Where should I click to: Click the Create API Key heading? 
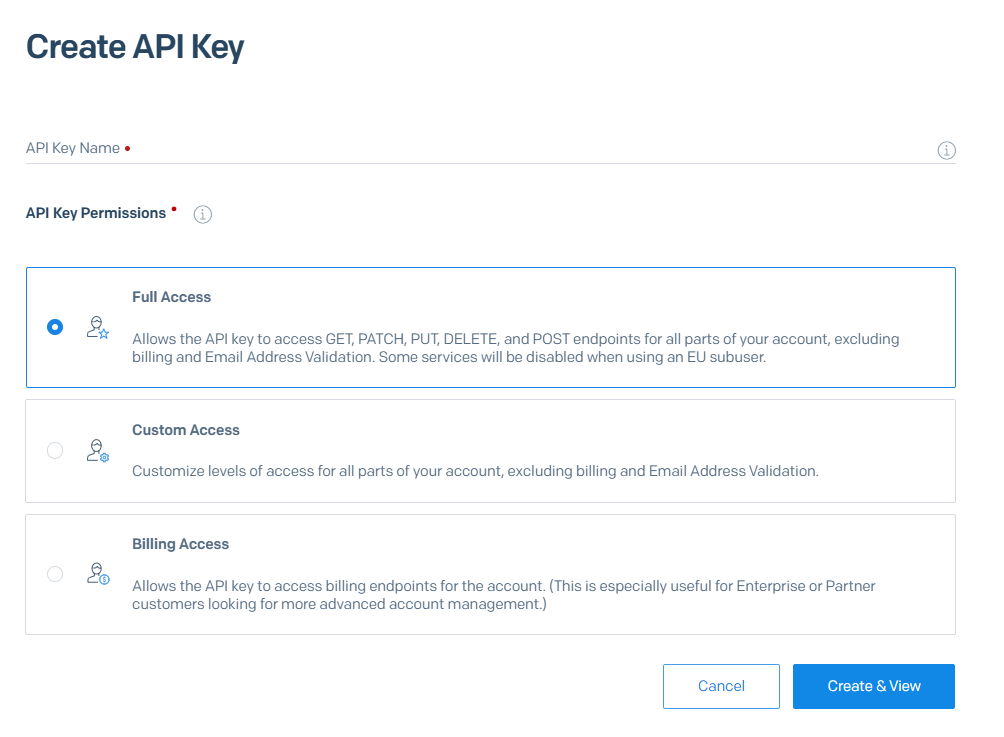pos(135,47)
